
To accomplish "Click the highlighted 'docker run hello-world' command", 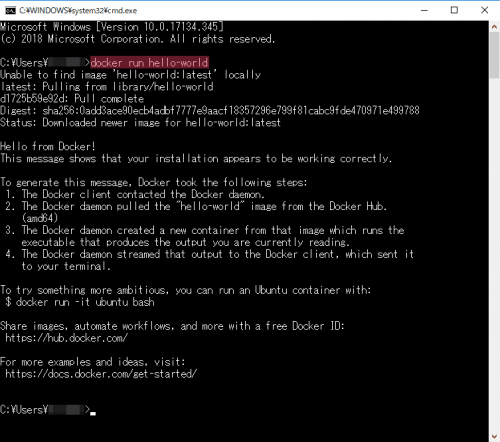I will (x=149, y=62).
